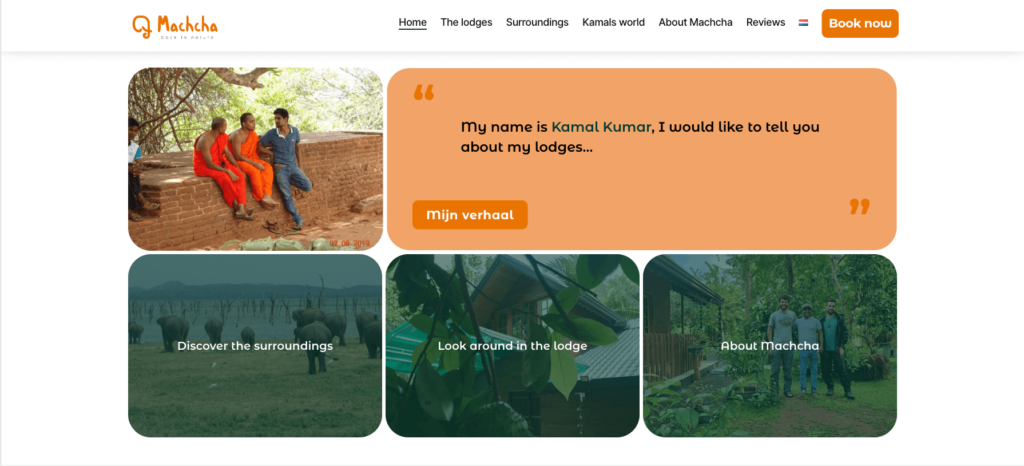Open the Discover the surroundings card
The image size is (1024, 466).
tap(255, 345)
